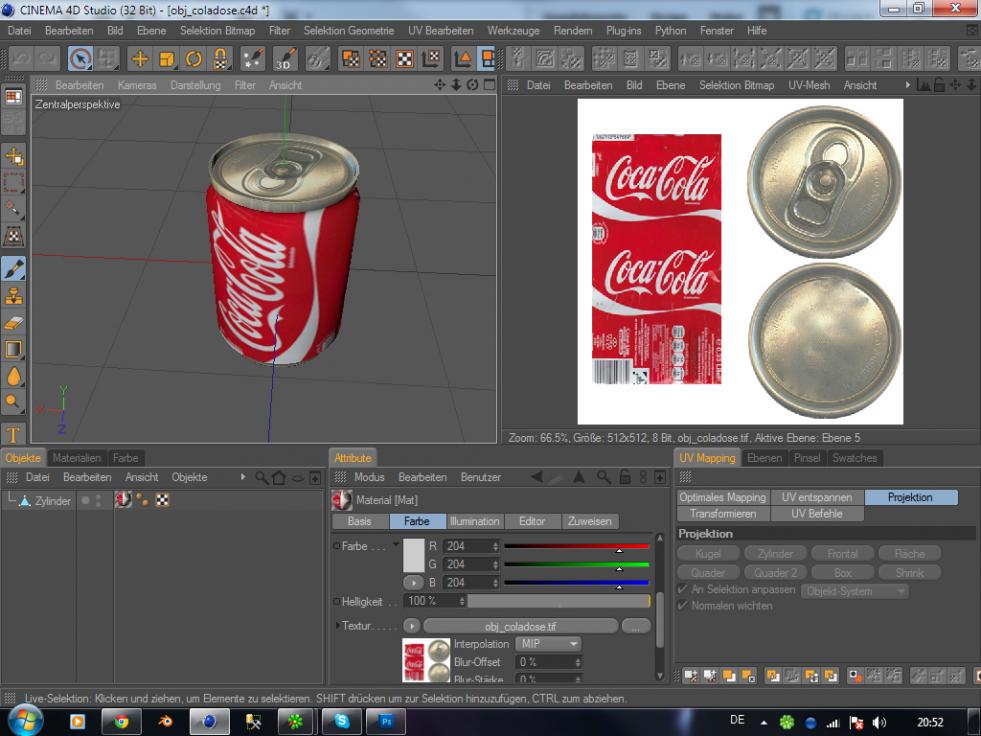Pick the Text tool in left palette
Image resolution: width=981 pixels, height=736 pixels.
[x=15, y=433]
